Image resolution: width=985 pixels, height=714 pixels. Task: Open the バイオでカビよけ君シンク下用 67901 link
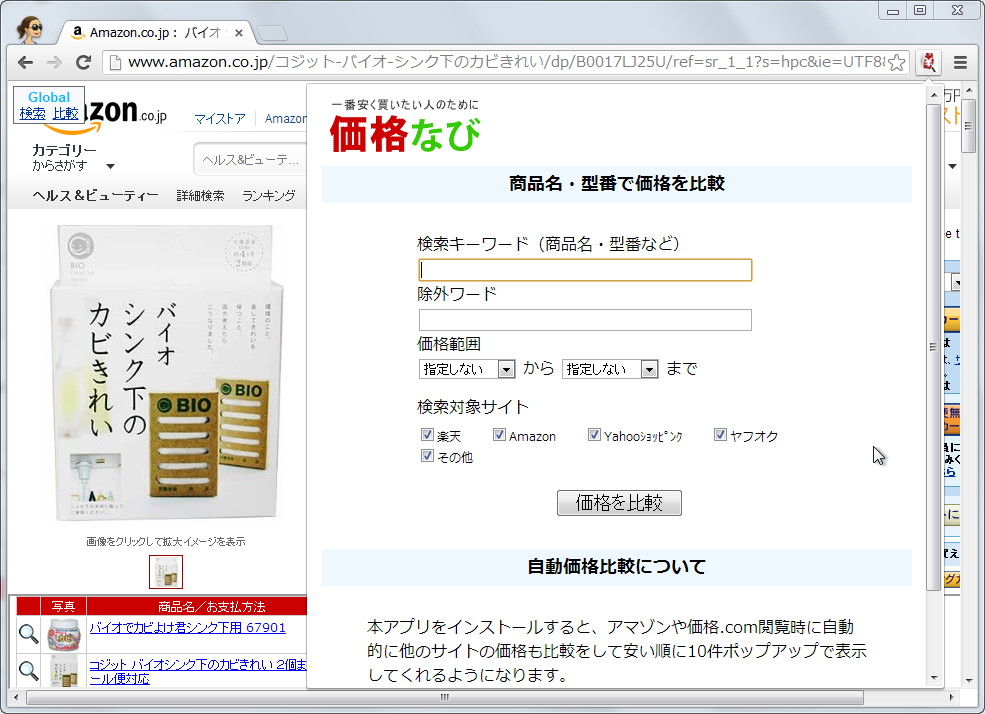(x=155, y=627)
